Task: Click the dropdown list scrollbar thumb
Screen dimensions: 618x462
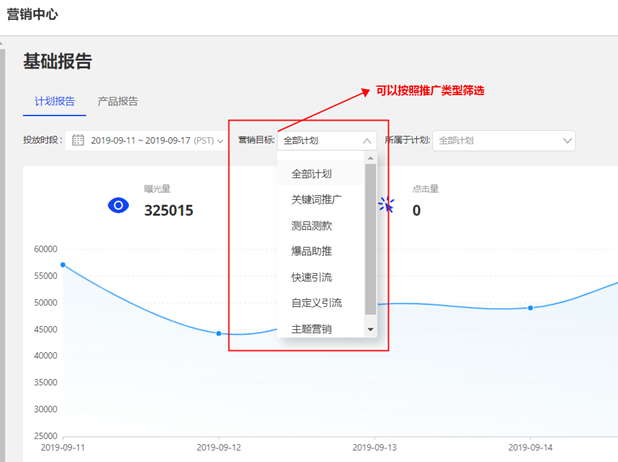Action: 371,238
